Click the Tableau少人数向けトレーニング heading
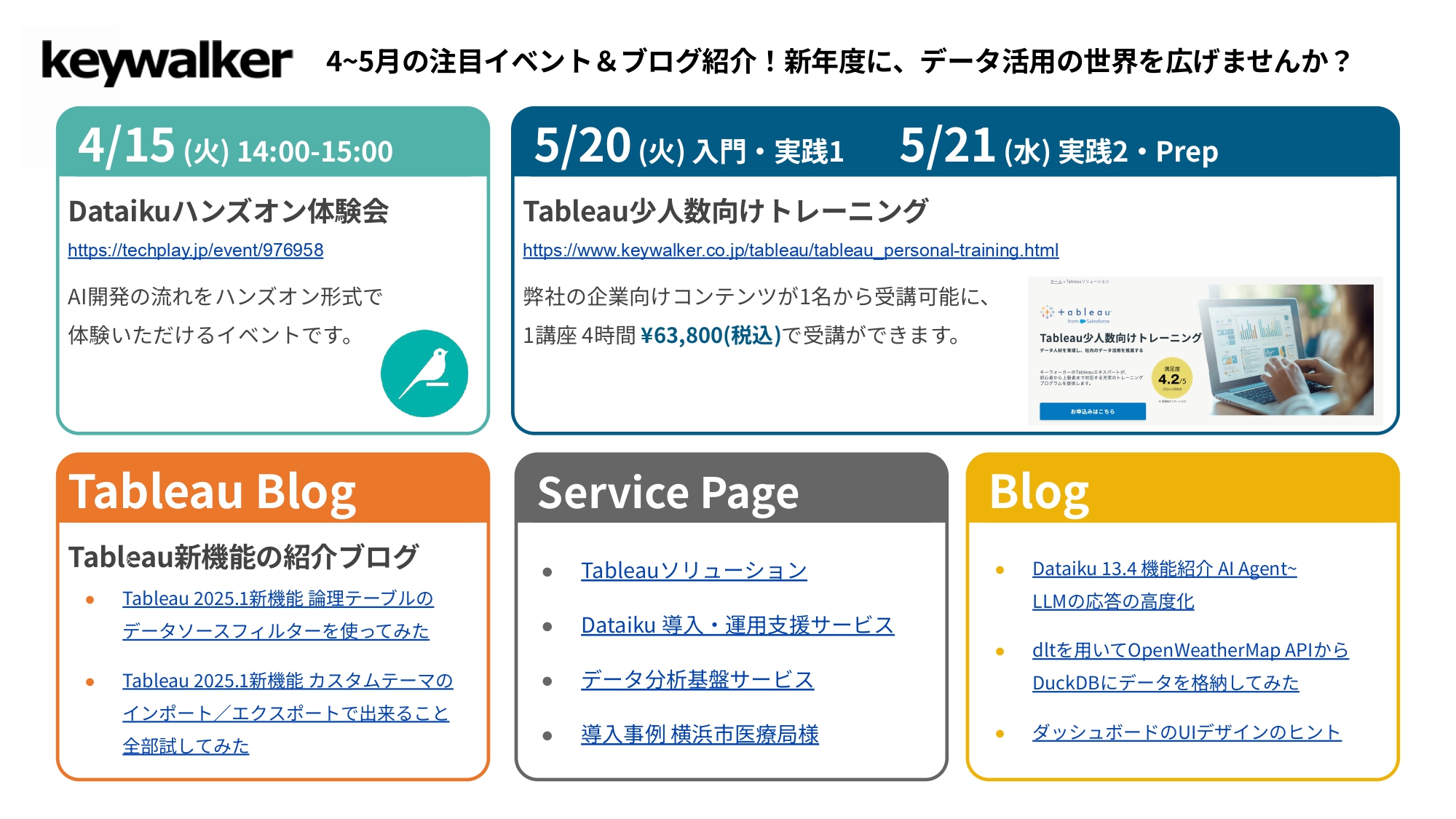The width and height of the screenshot is (1456, 819). pos(725,211)
